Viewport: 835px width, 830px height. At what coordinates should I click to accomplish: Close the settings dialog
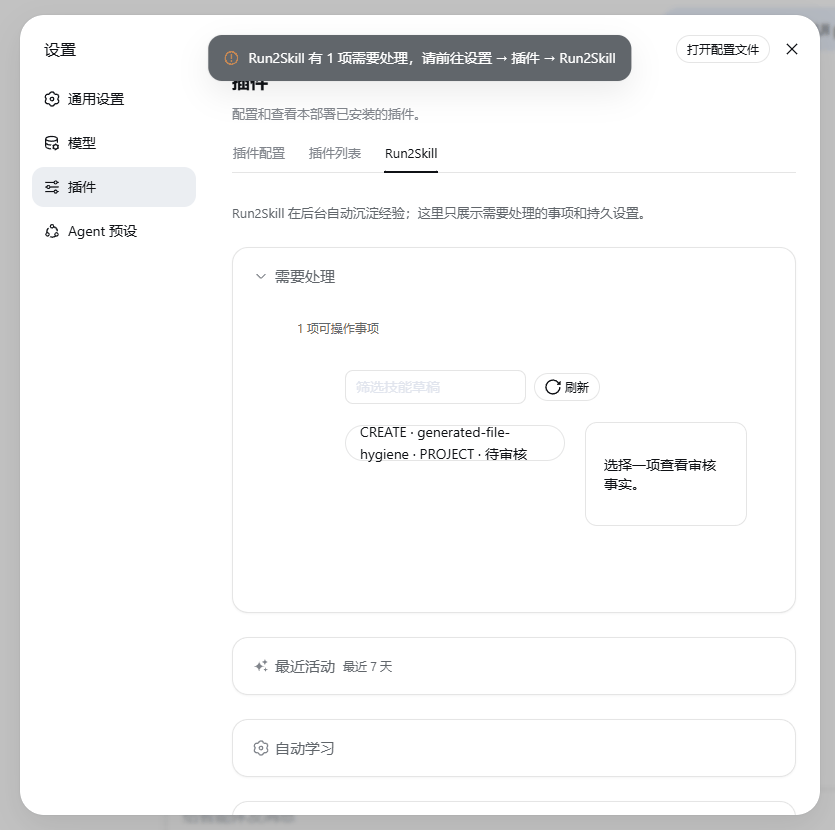(x=792, y=49)
